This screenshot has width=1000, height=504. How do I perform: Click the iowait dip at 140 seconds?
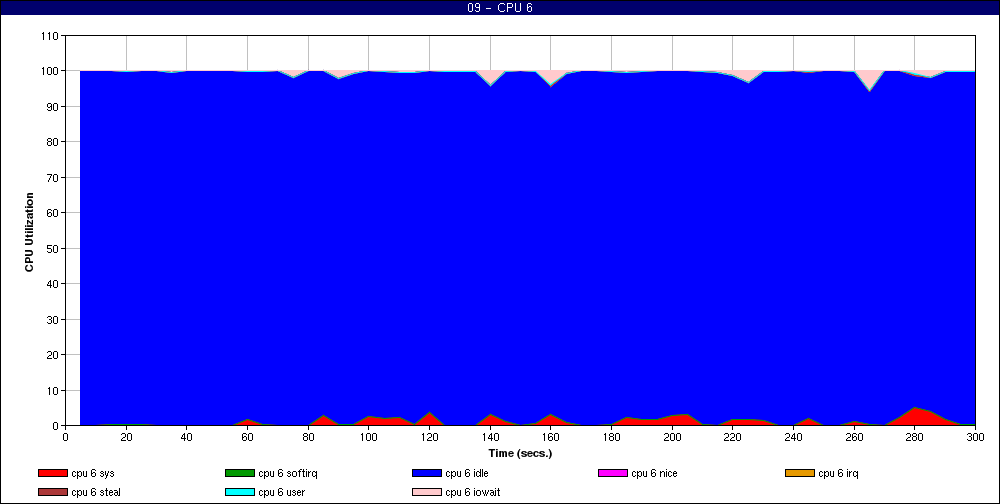(x=490, y=77)
